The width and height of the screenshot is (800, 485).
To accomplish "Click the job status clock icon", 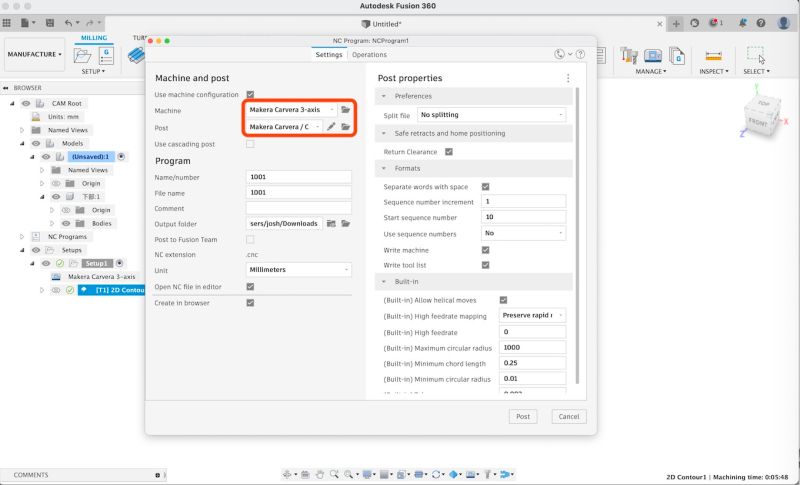I will point(694,23).
